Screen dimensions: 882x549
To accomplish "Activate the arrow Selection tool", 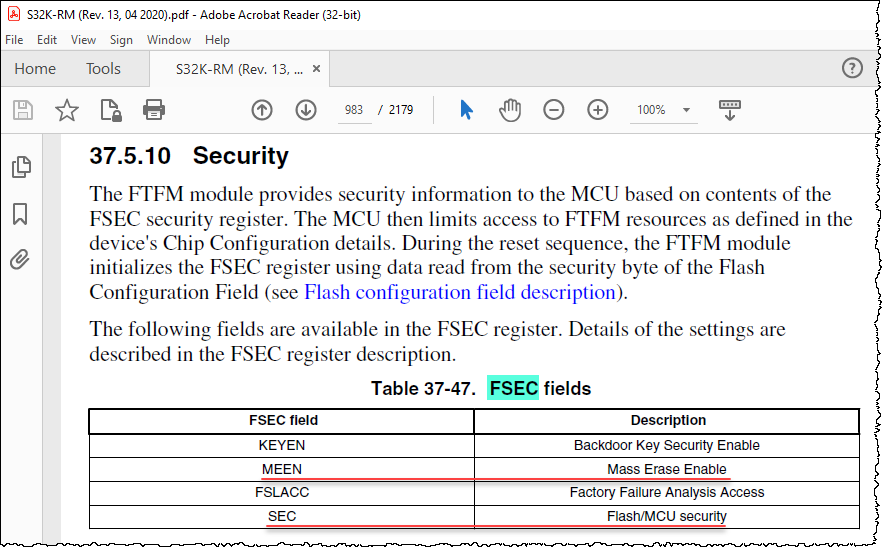I will (466, 110).
